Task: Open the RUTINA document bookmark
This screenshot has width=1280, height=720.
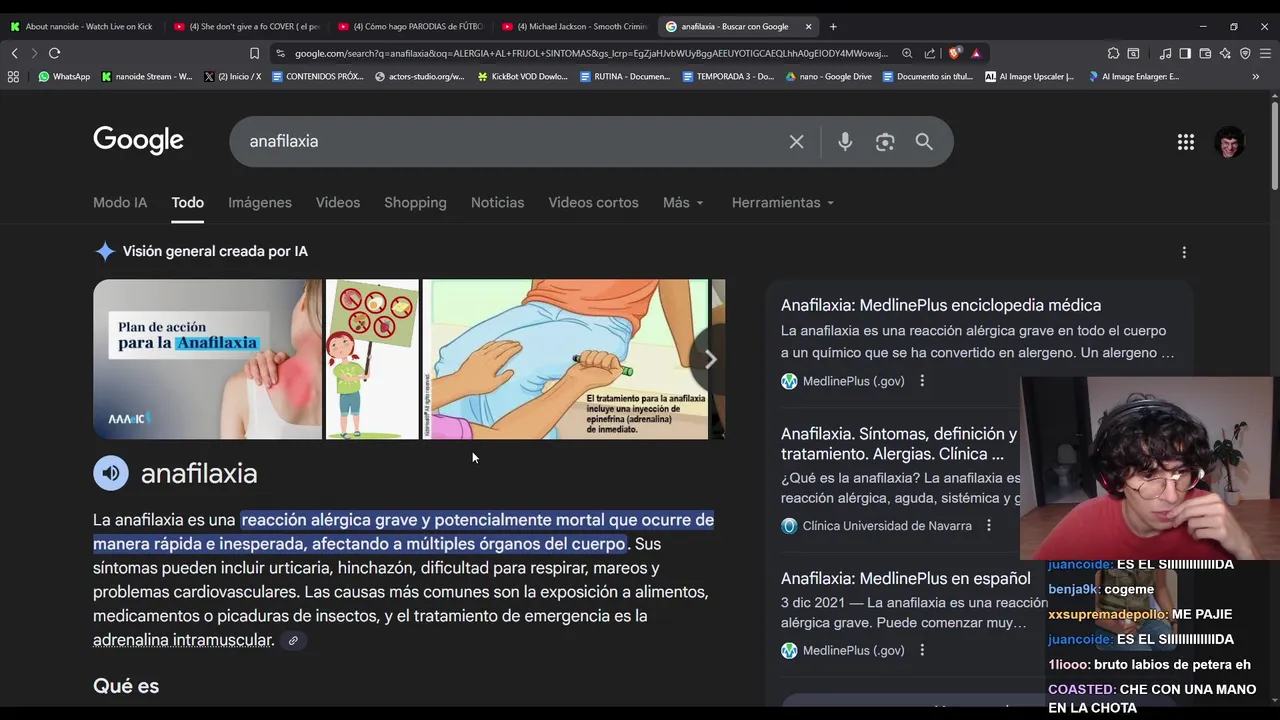Action: pyautogui.click(x=625, y=76)
